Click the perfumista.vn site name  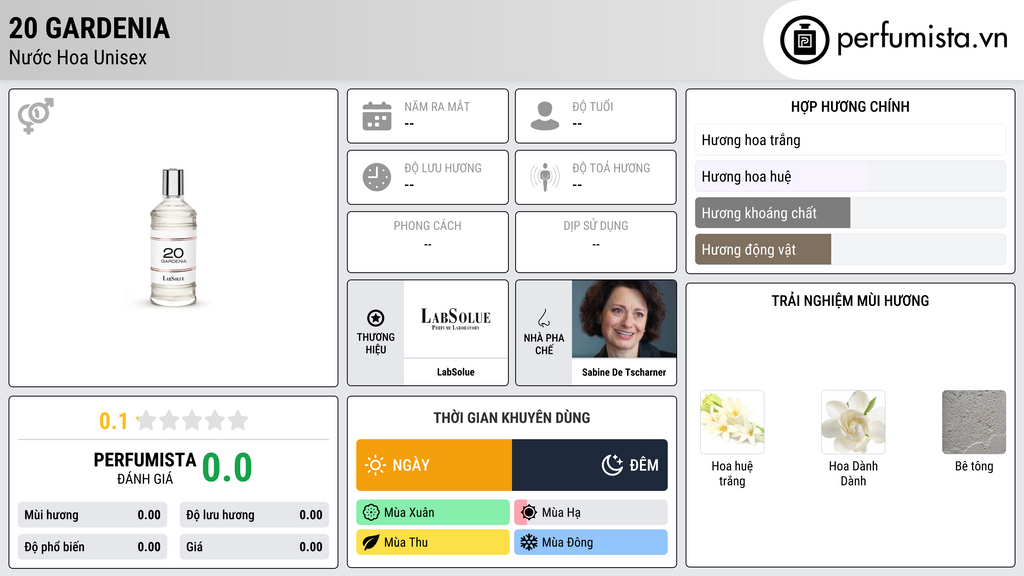click(922, 39)
